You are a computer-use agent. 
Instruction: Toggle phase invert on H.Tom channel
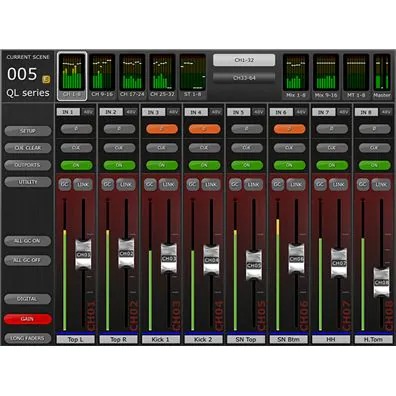coord(374,129)
